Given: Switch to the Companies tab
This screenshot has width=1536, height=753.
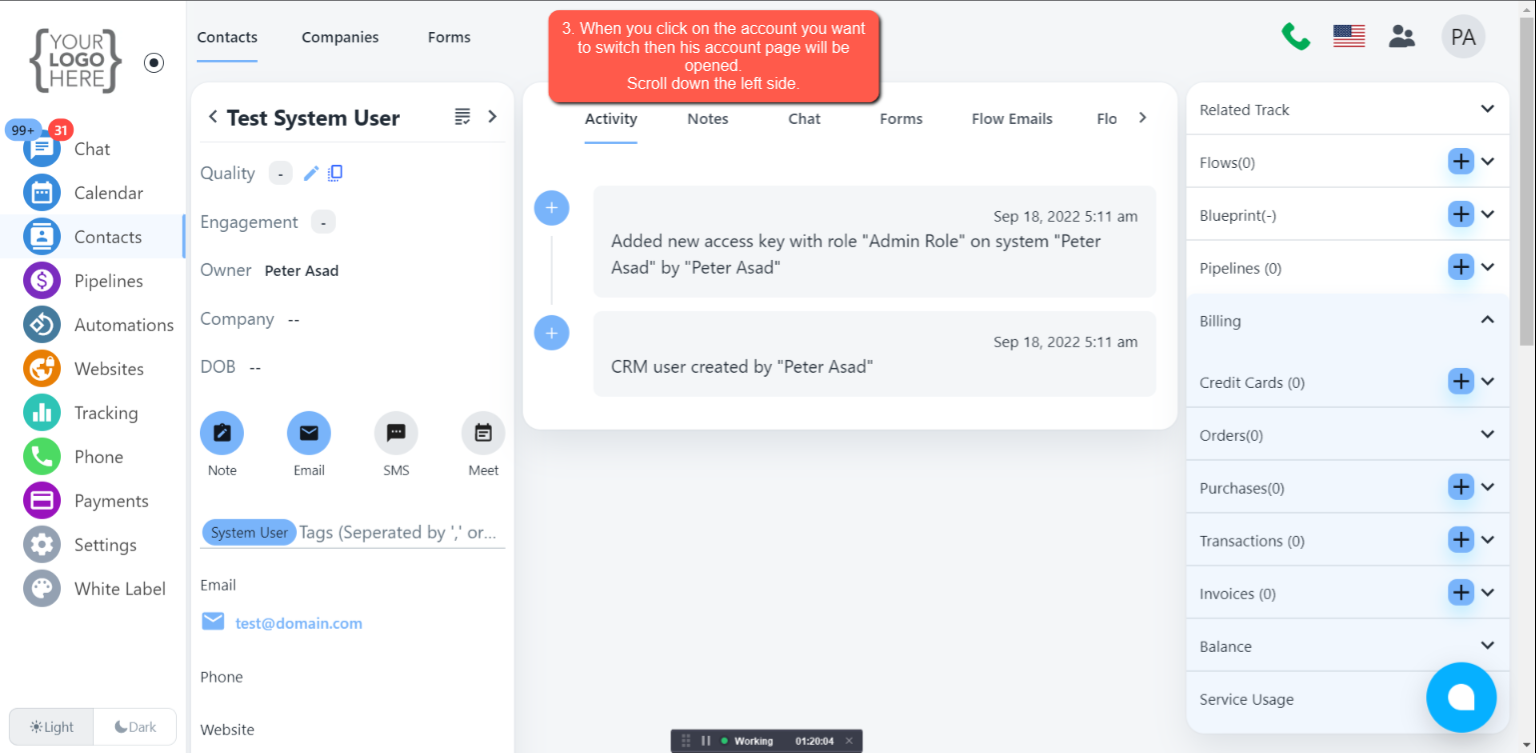Looking at the screenshot, I should [x=340, y=37].
